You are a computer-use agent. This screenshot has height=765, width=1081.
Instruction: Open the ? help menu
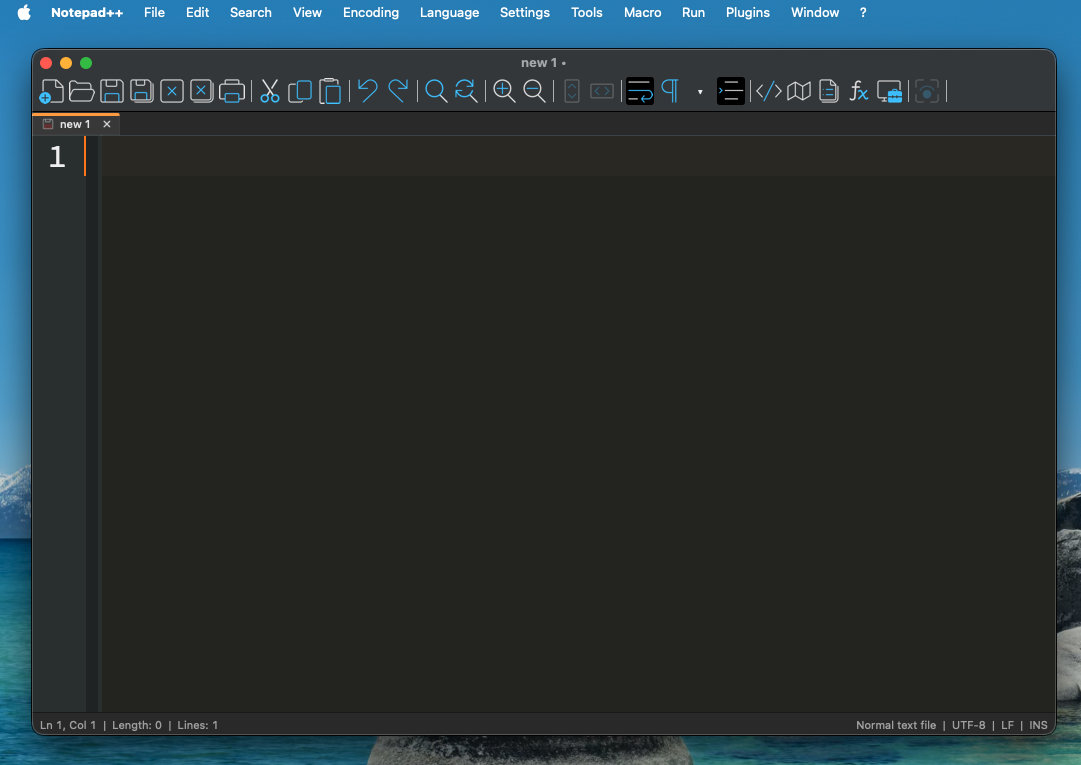click(863, 12)
